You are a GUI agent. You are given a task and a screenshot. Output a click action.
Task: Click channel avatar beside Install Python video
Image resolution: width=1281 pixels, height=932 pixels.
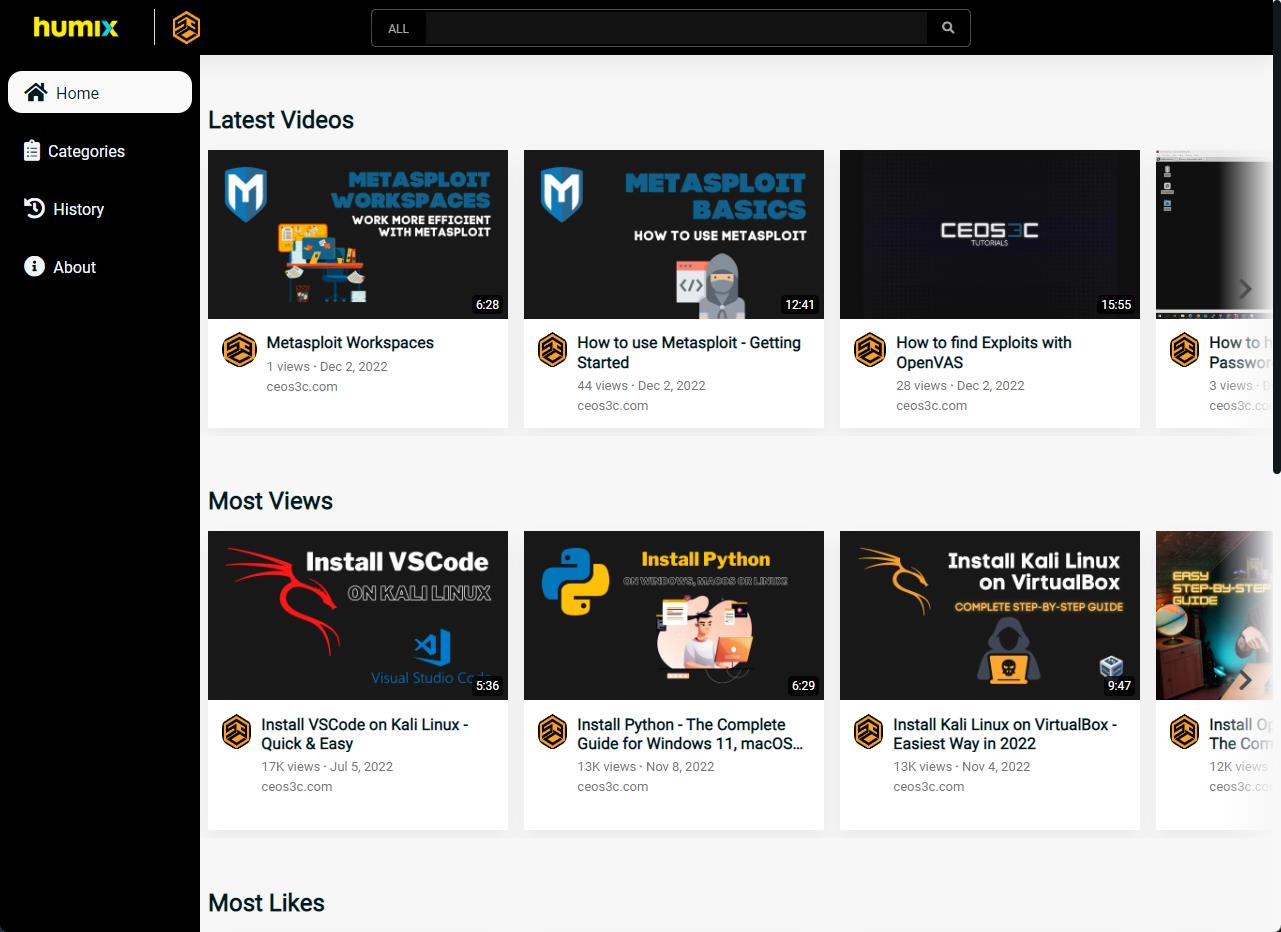(x=553, y=732)
